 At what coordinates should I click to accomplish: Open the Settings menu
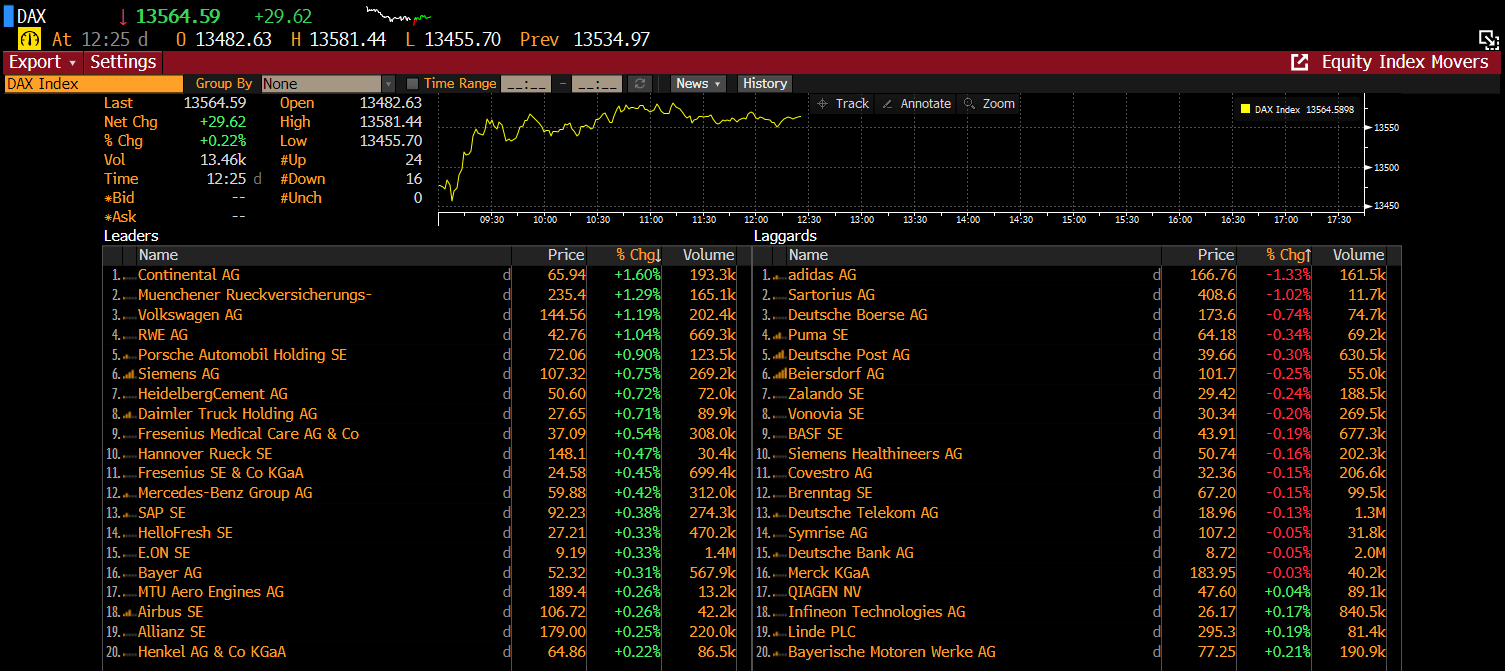coord(123,62)
